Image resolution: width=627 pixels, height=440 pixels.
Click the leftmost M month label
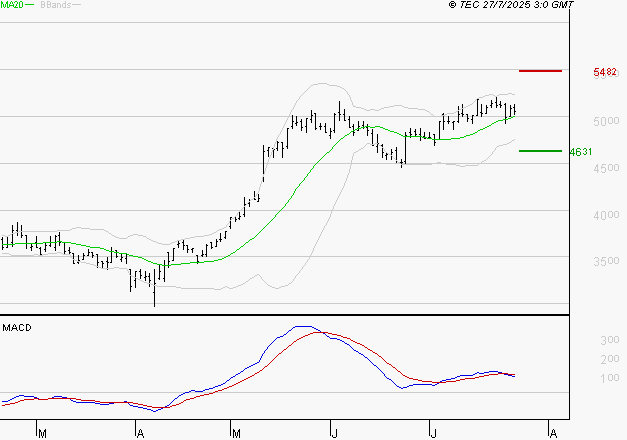pyautogui.click(x=42, y=433)
